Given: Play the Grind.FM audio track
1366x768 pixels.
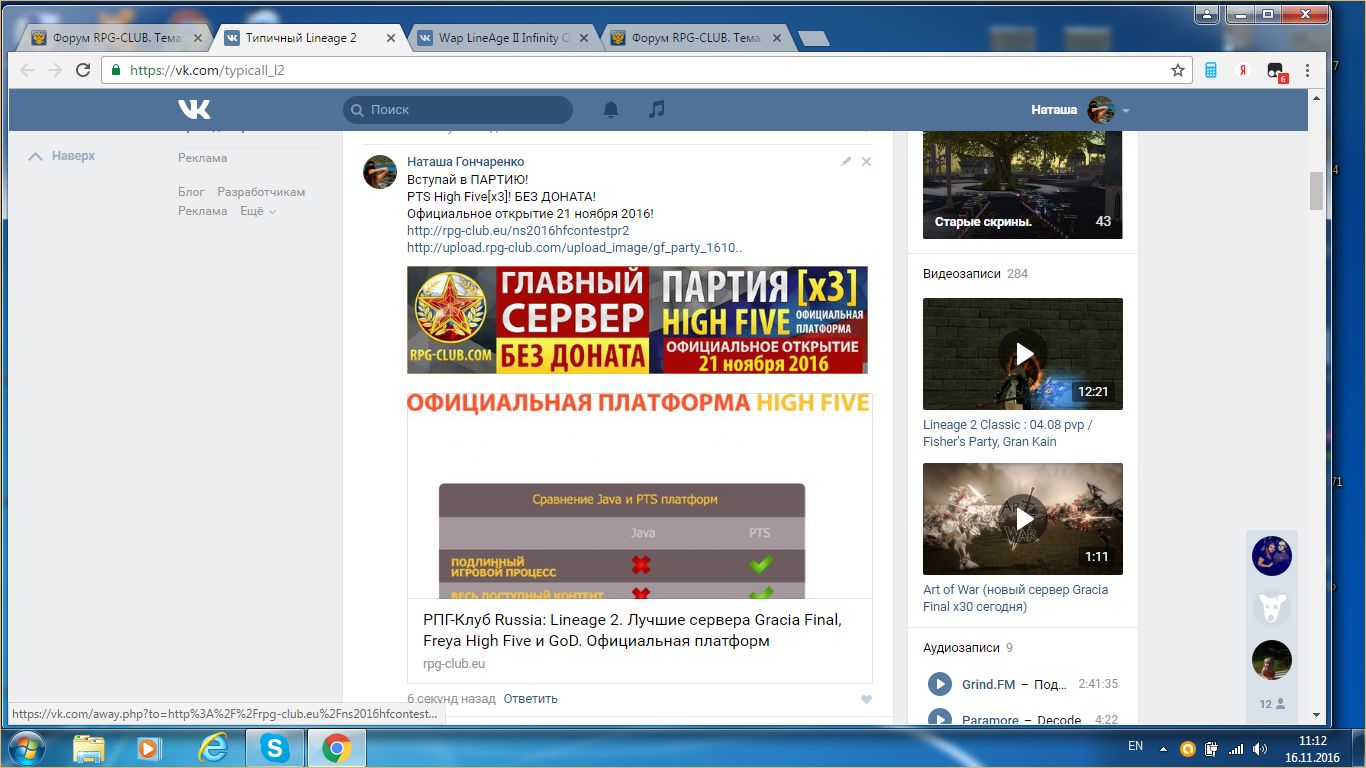Looking at the screenshot, I should coord(939,684).
